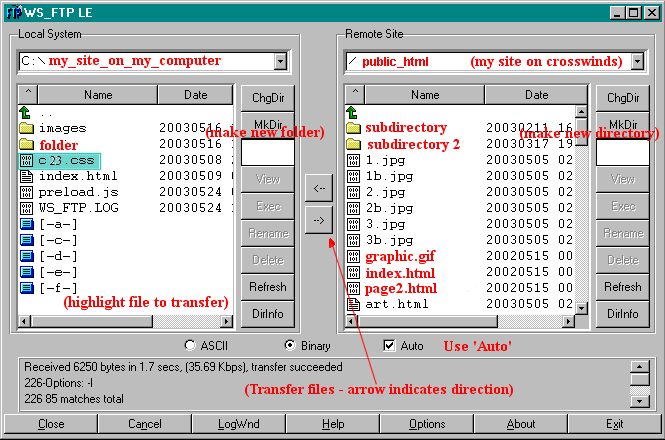The width and height of the screenshot is (665, 440).
Task: Select the remote 'subdirectory 2' folder icon
Action: (x=353, y=144)
